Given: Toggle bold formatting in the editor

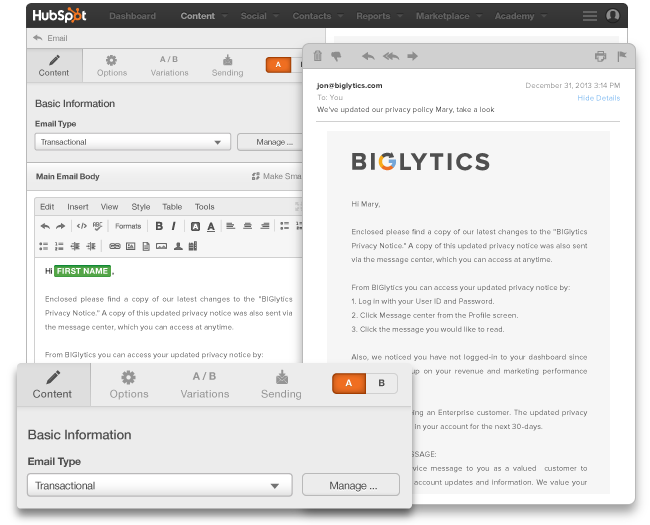Looking at the screenshot, I should coord(158,226).
